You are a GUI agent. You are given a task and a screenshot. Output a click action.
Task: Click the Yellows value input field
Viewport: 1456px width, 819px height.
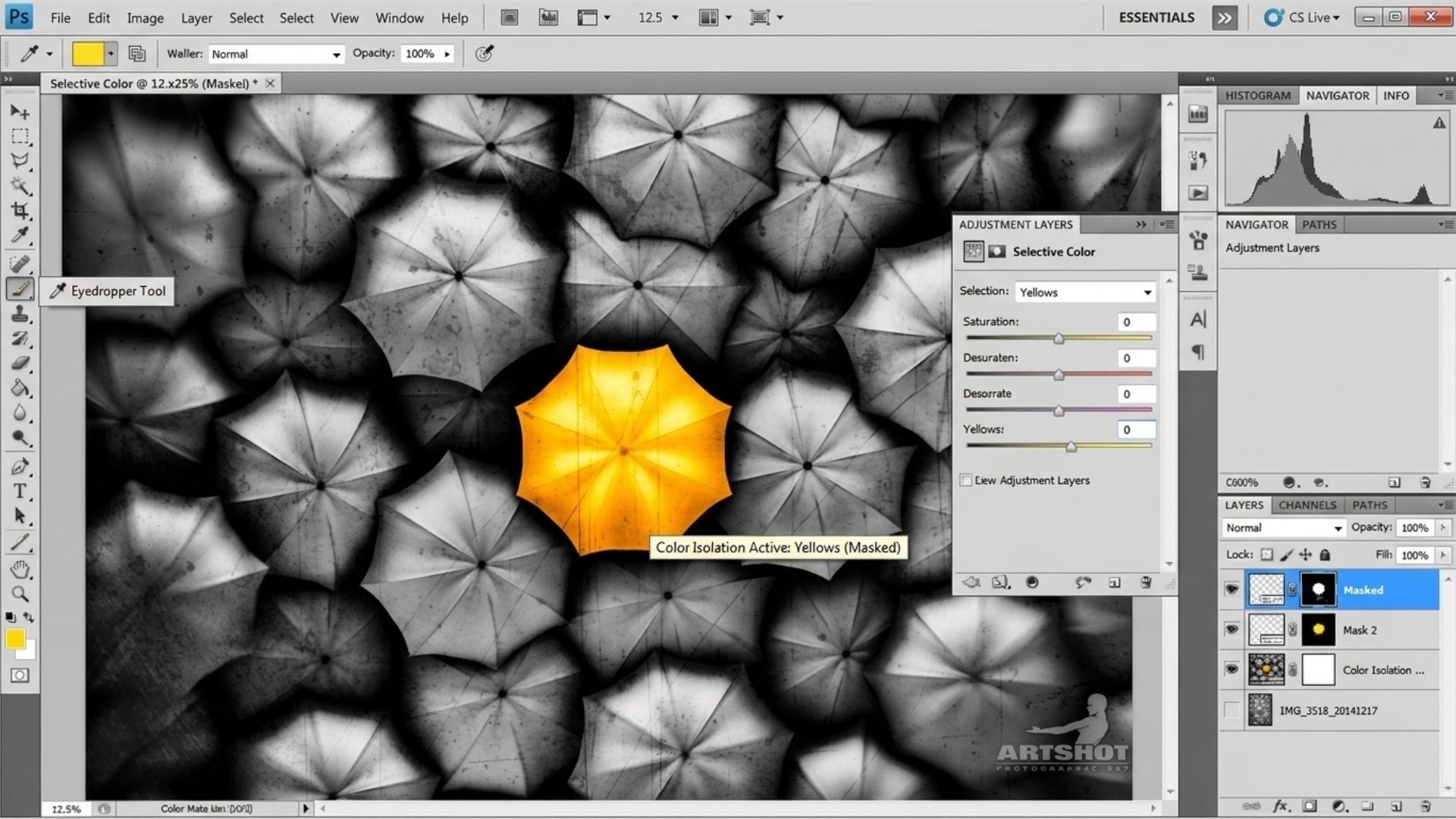1136,429
